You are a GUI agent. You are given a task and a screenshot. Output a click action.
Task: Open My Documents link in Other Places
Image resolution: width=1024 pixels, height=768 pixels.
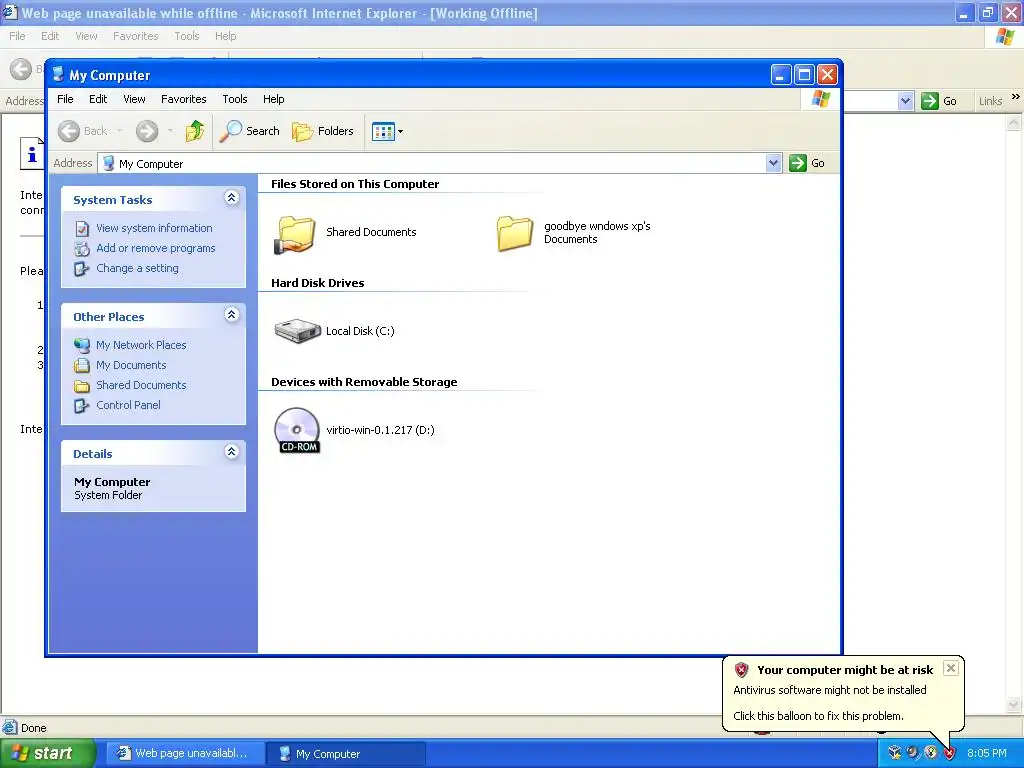[131, 365]
